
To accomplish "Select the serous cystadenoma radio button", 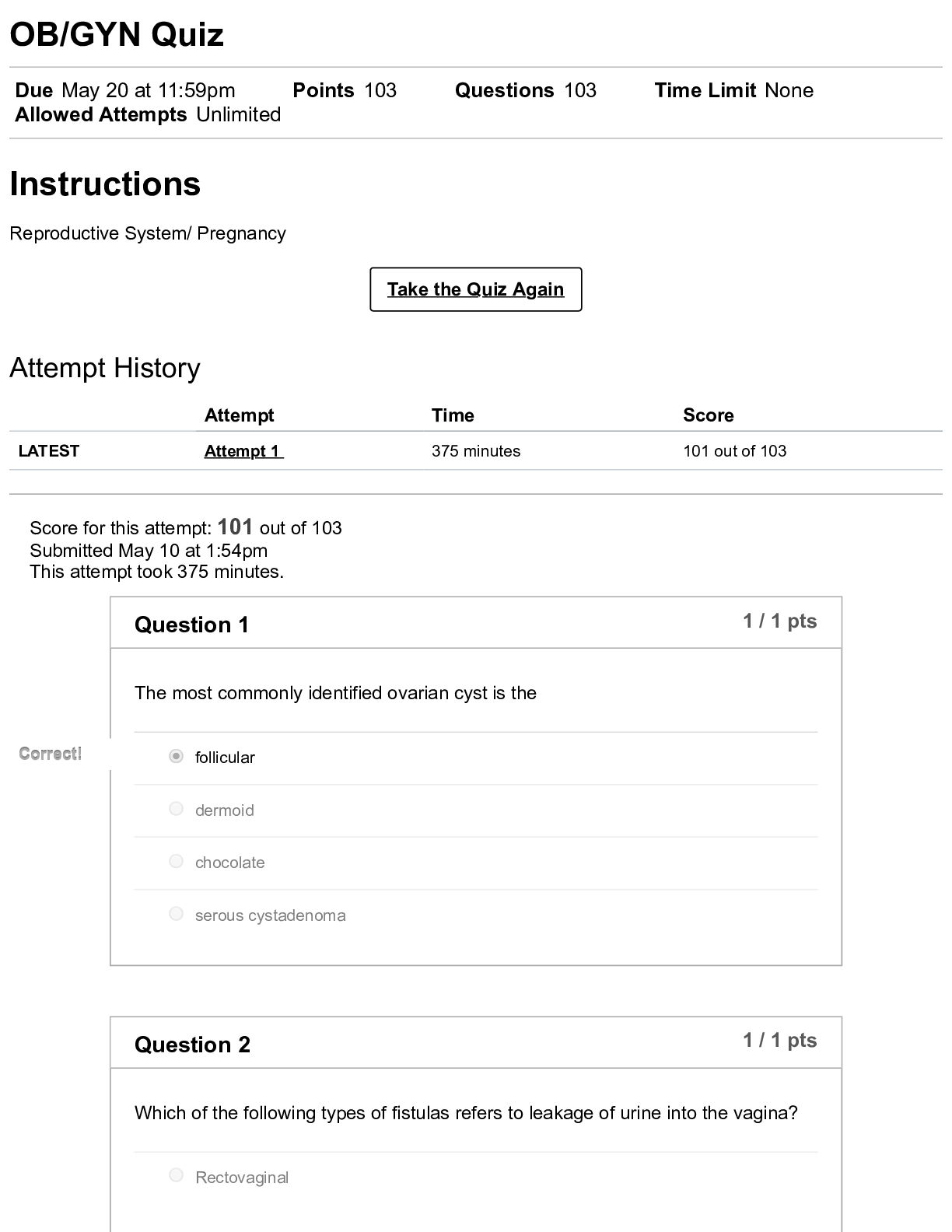I will (177, 914).
